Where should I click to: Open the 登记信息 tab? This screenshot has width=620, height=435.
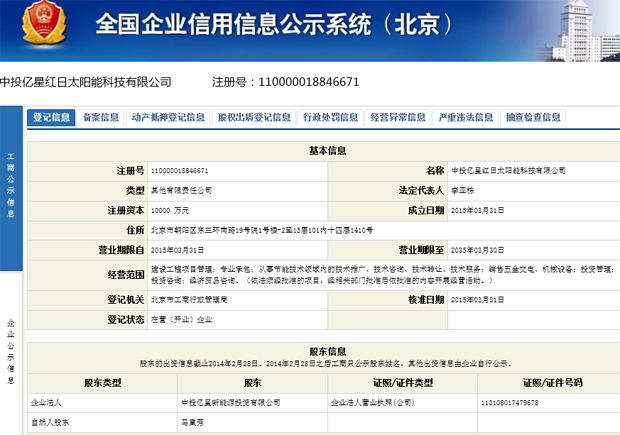(52, 118)
